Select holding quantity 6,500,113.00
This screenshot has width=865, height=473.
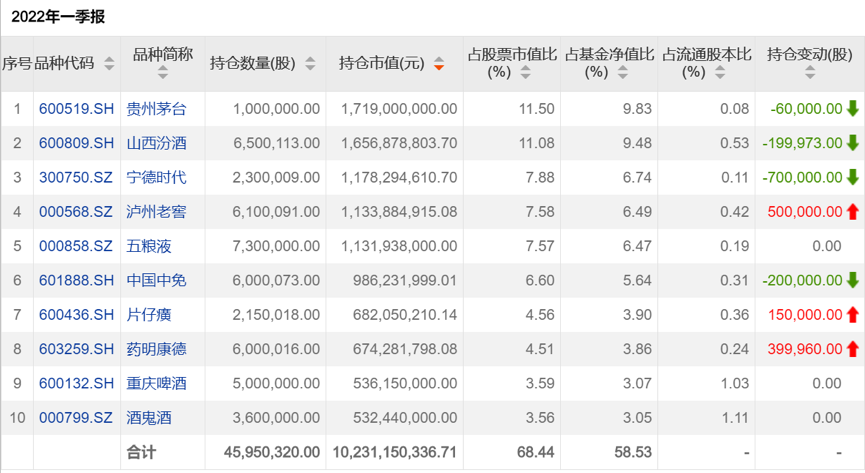276,143
